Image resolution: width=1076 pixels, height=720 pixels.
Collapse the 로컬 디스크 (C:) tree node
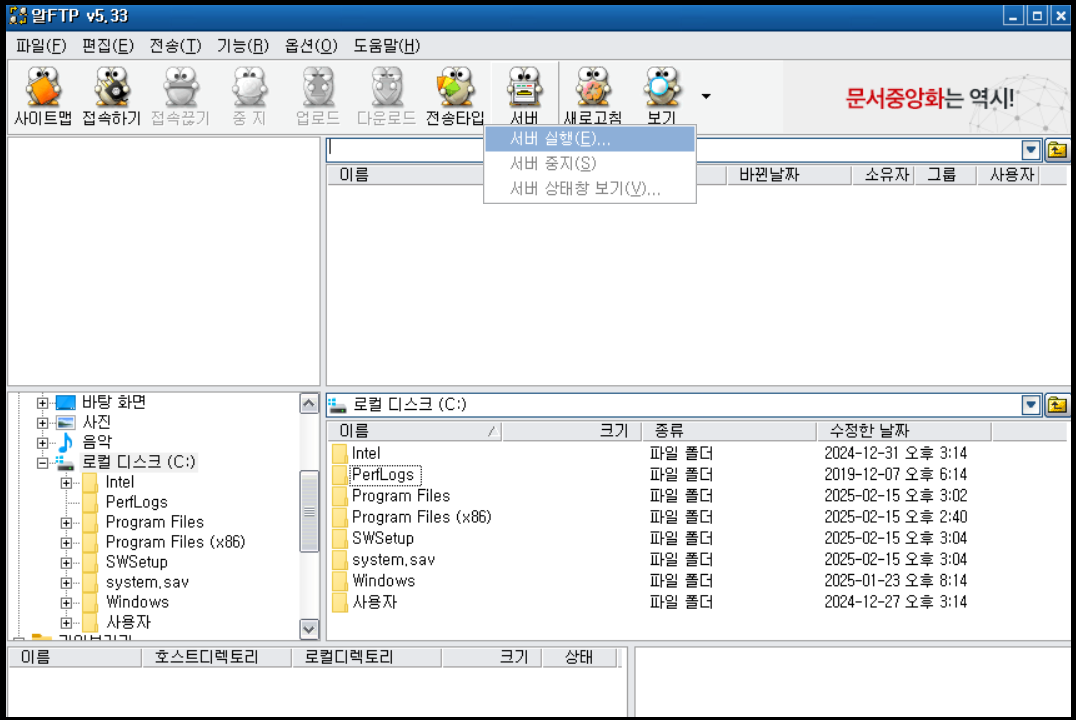click(x=43, y=463)
